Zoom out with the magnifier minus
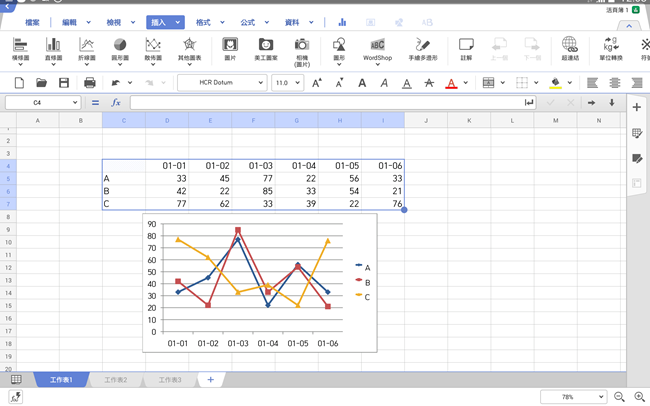The width and height of the screenshot is (650, 406). tap(619, 397)
